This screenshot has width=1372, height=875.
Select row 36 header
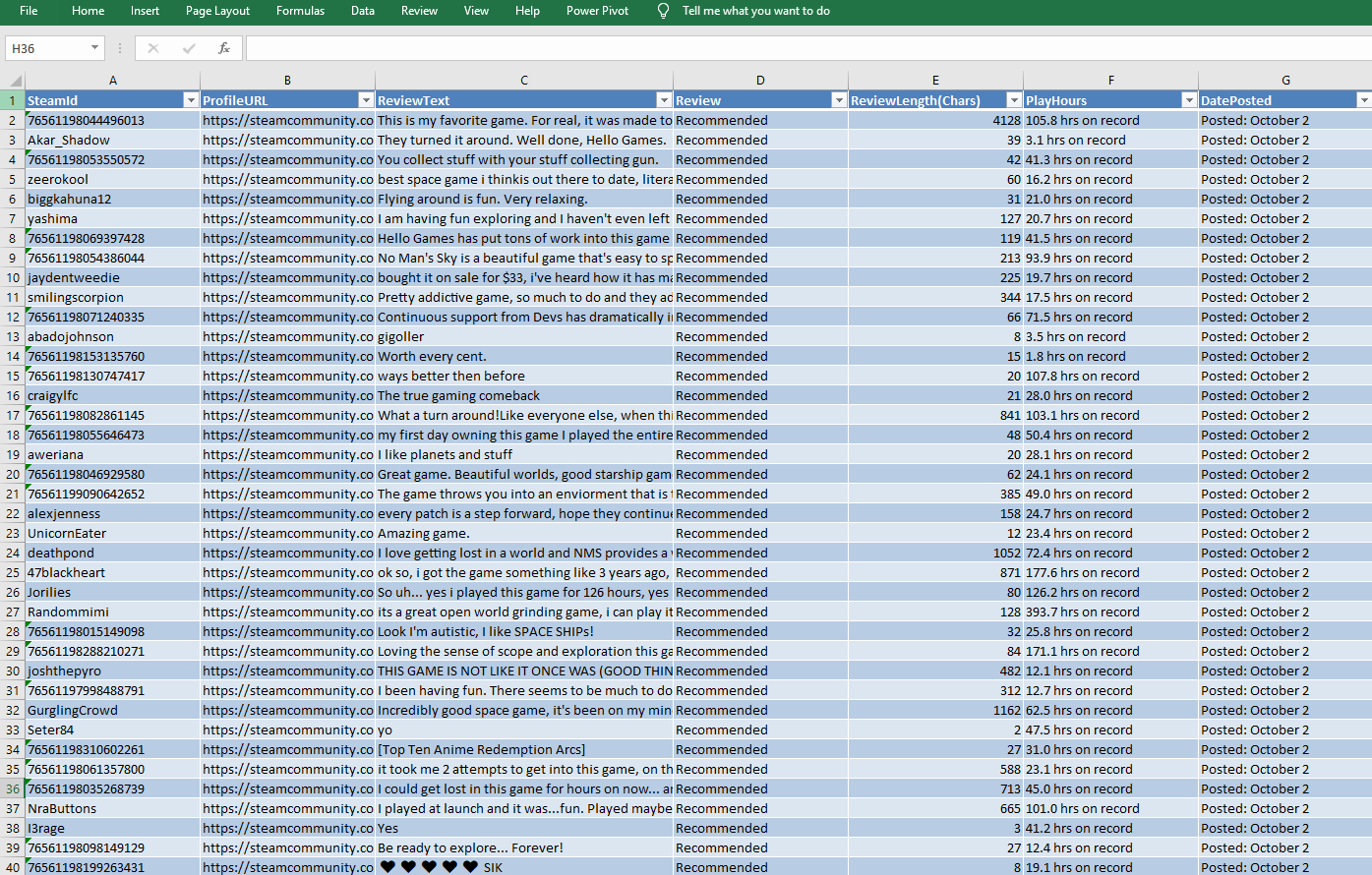click(13, 788)
